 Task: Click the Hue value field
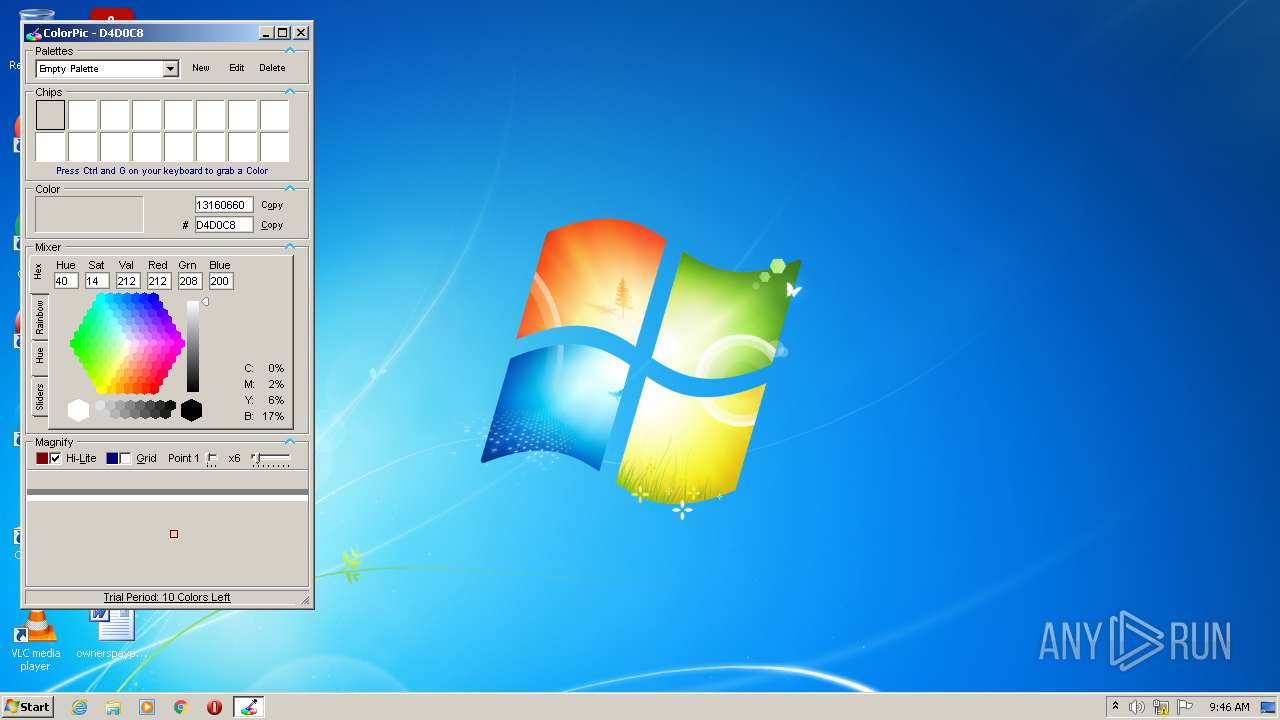pos(66,281)
